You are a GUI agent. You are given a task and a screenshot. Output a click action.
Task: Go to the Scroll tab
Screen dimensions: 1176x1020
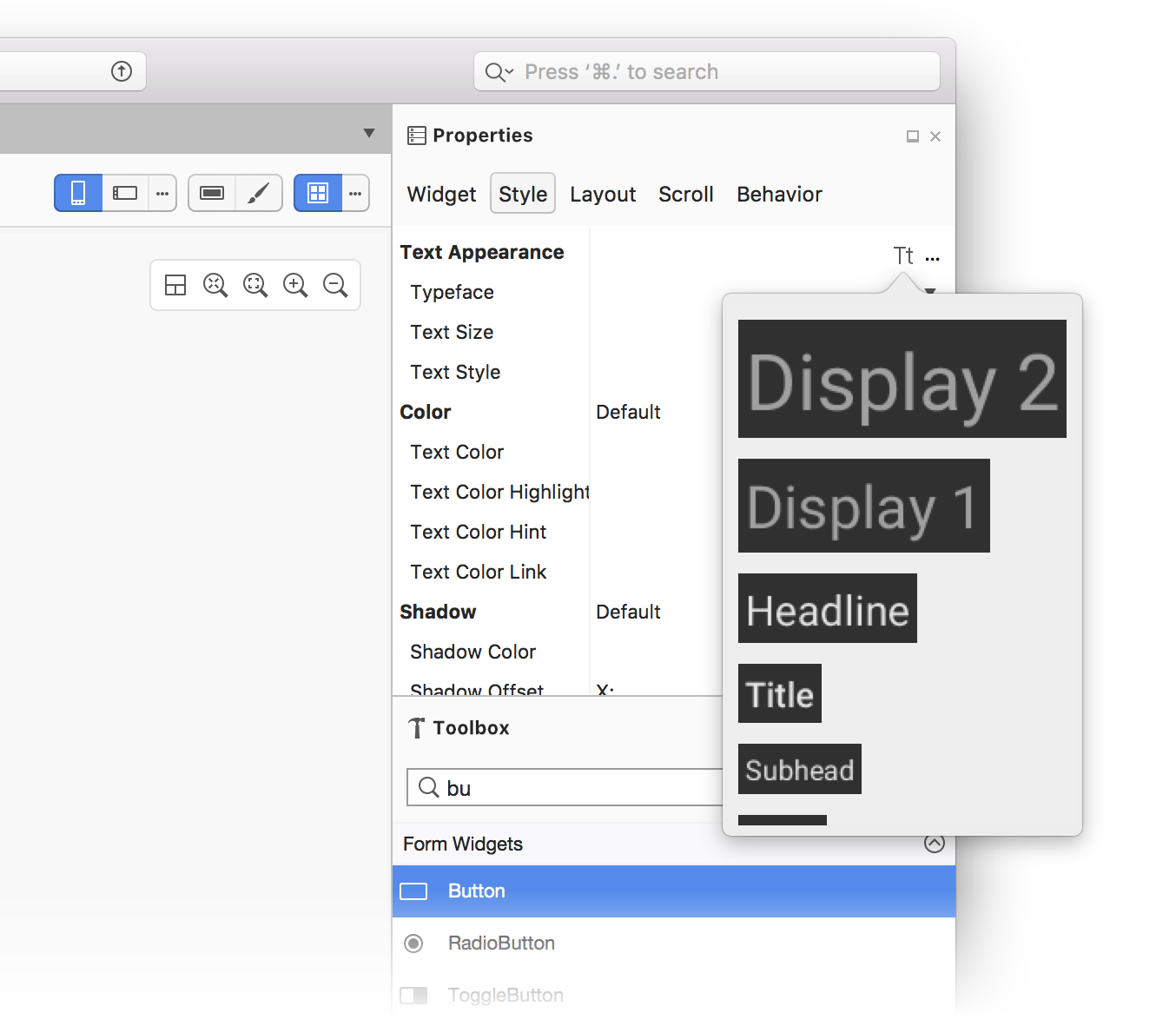coord(686,194)
